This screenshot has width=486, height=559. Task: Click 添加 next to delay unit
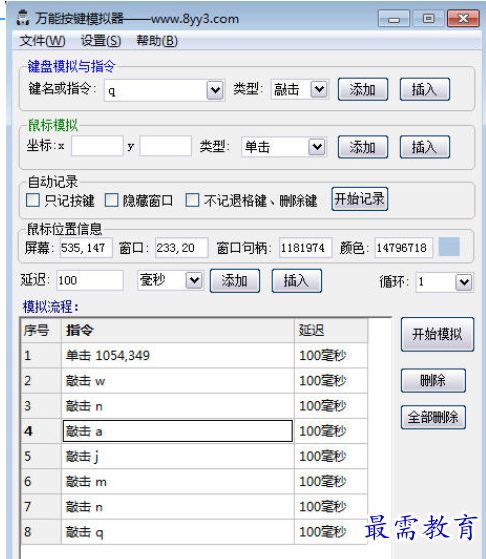235,281
